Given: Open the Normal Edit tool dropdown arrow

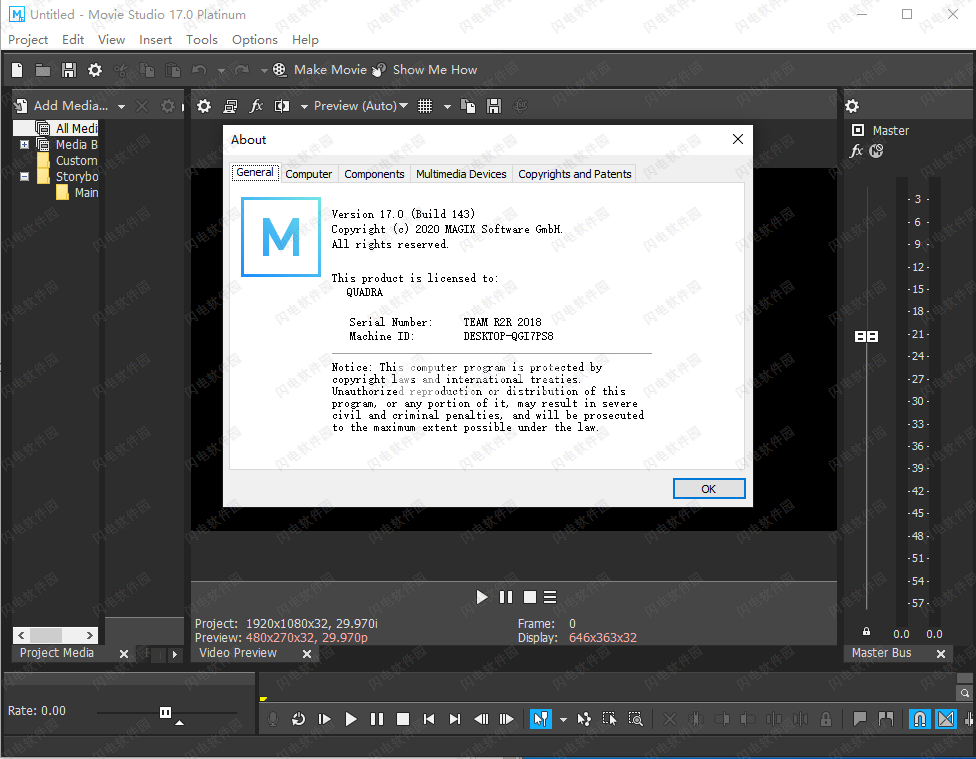Looking at the screenshot, I should pyautogui.click(x=563, y=720).
